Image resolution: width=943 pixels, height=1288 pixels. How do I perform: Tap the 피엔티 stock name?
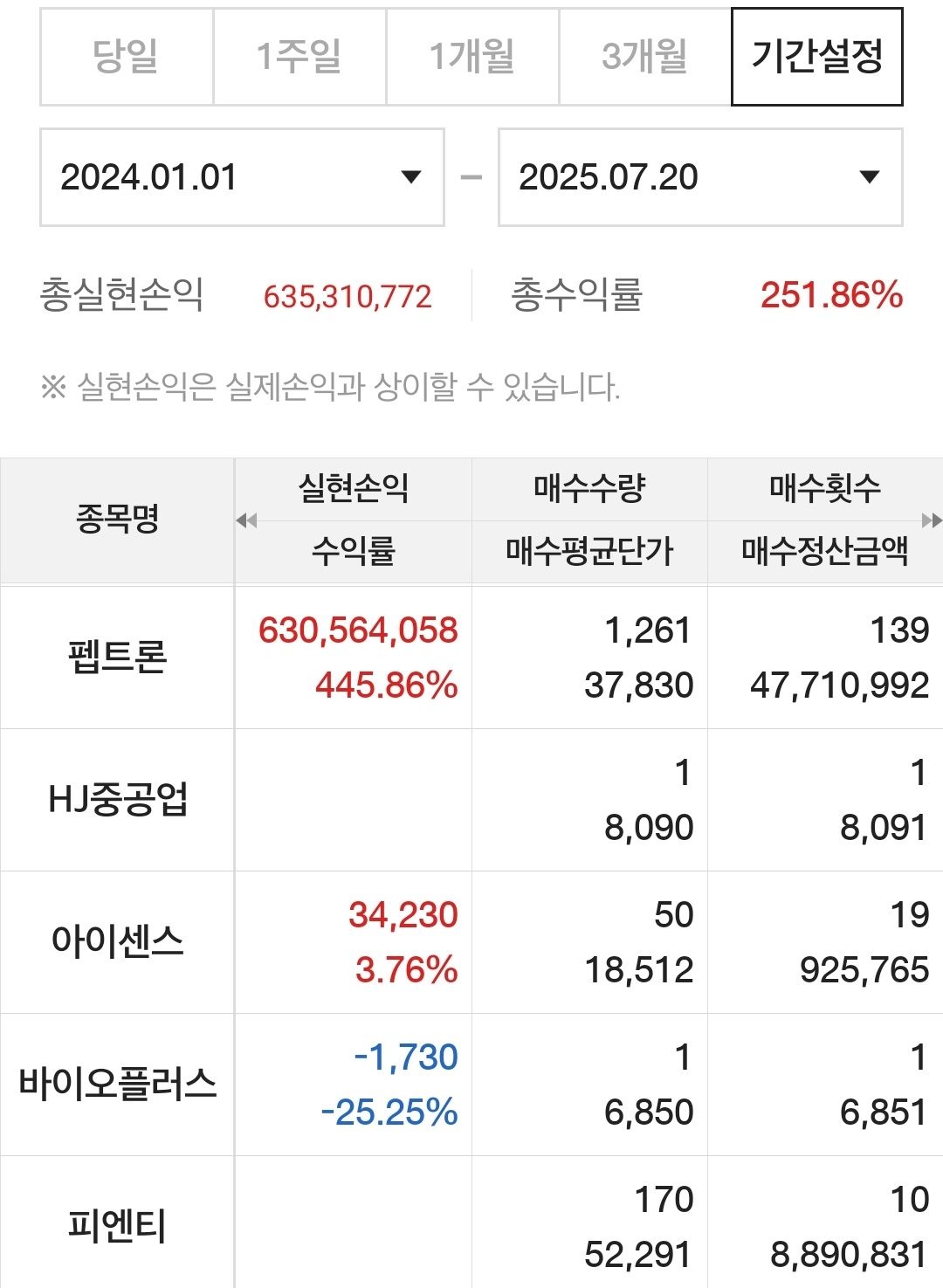pos(117,1226)
